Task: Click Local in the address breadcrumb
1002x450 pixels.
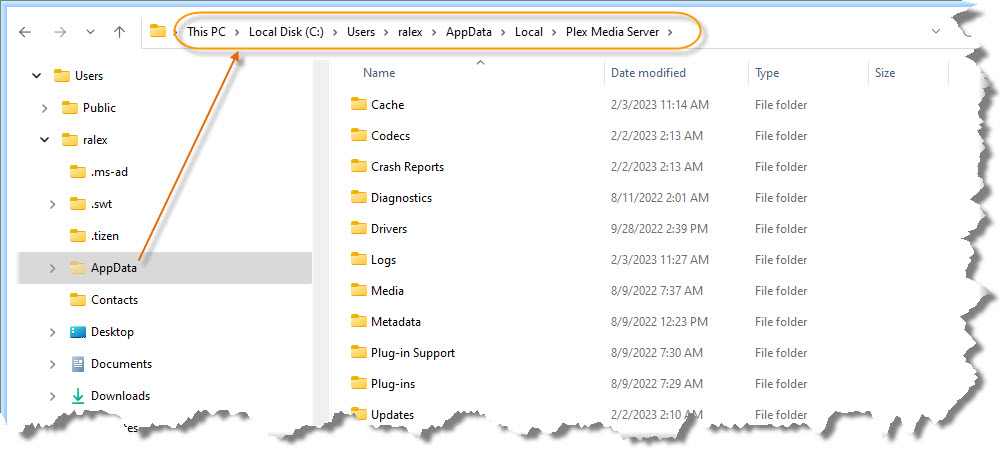Action: coord(529,31)
